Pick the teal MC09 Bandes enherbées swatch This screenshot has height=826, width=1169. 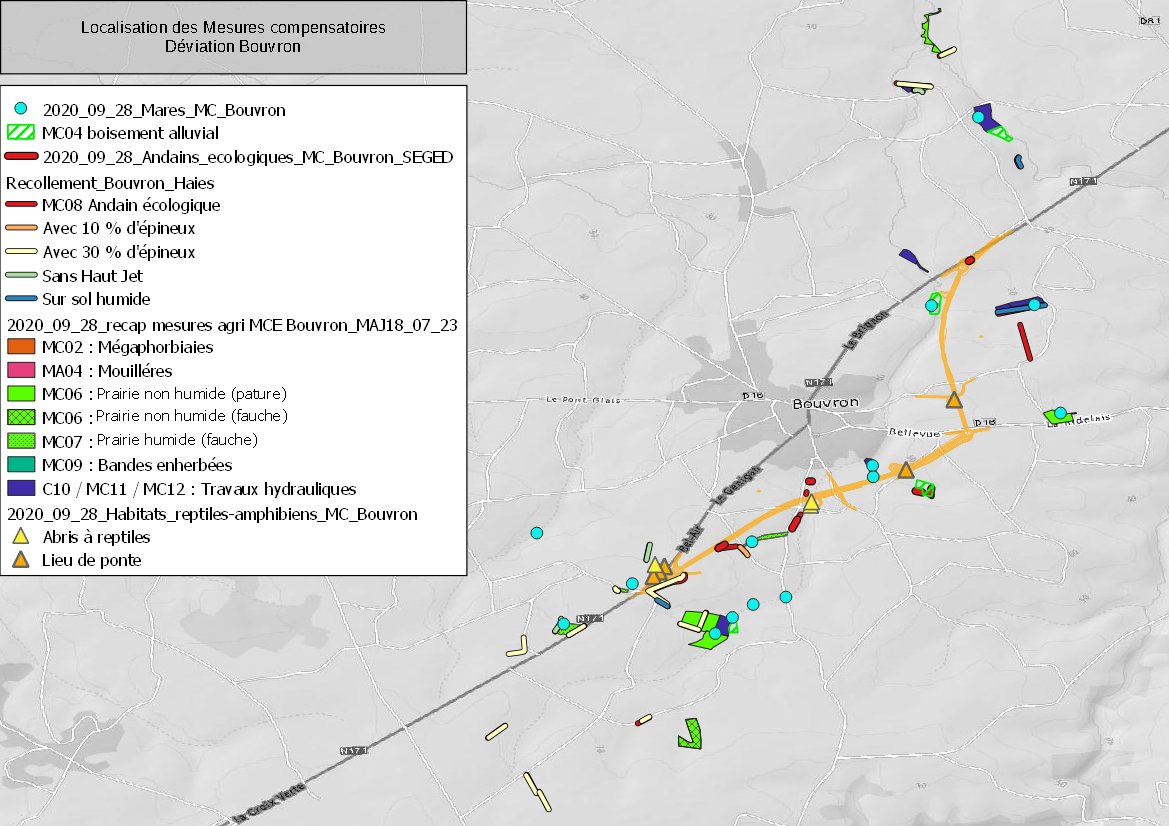21,464
